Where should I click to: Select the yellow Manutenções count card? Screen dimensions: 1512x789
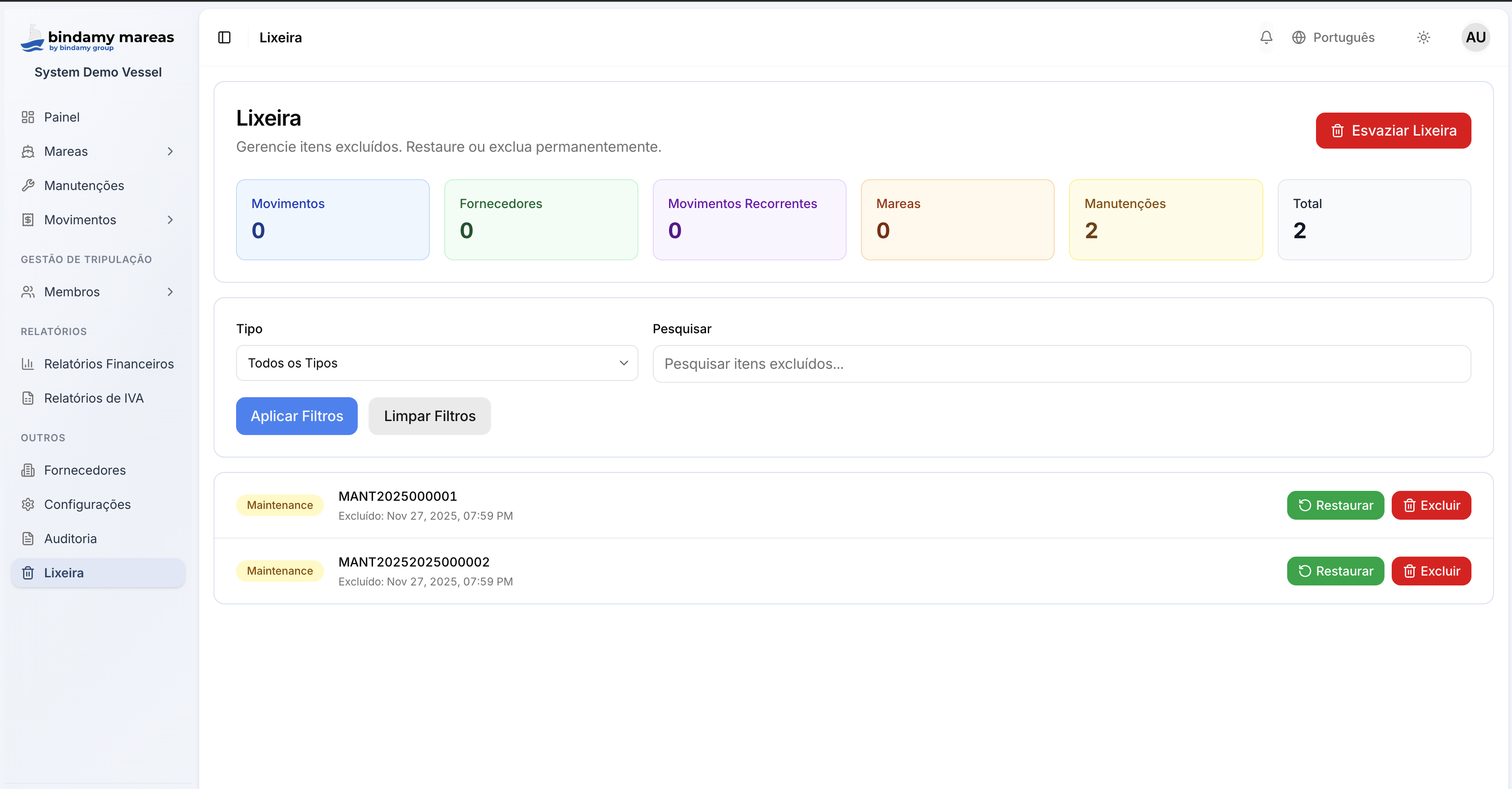coord(1166,220)
